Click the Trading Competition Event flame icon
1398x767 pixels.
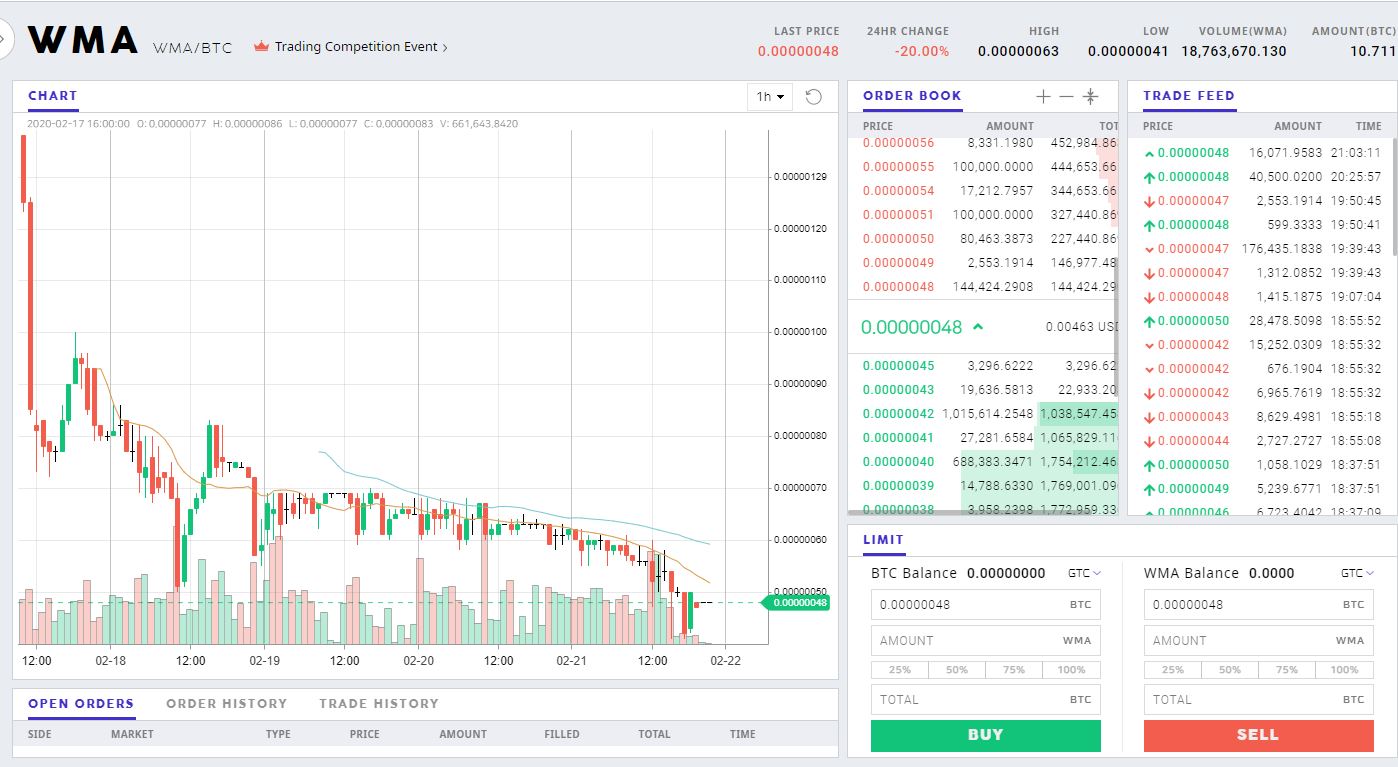[x=259, y=46]
